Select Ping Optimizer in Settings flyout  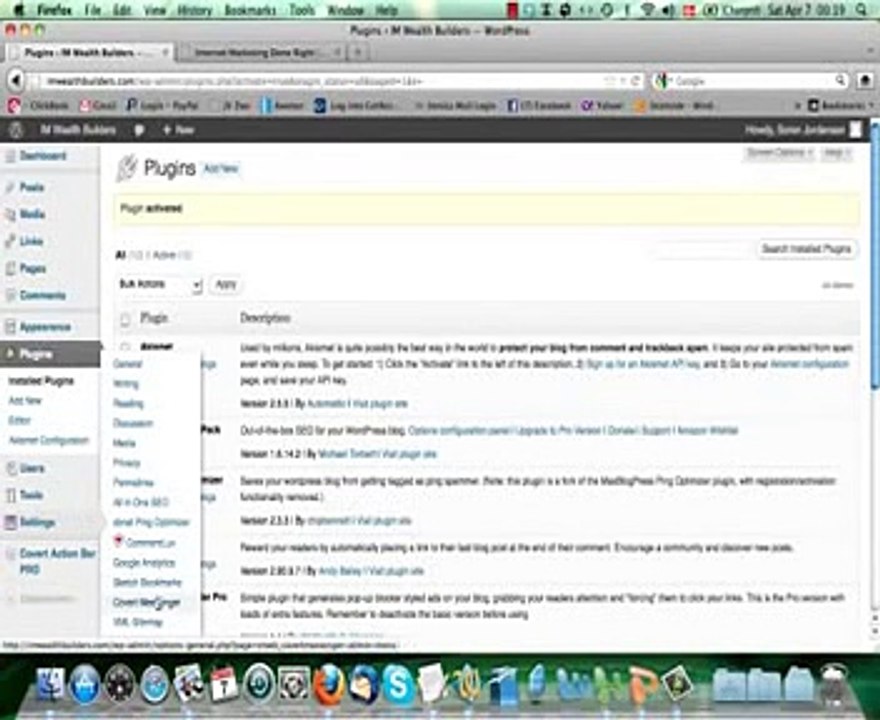152,522
